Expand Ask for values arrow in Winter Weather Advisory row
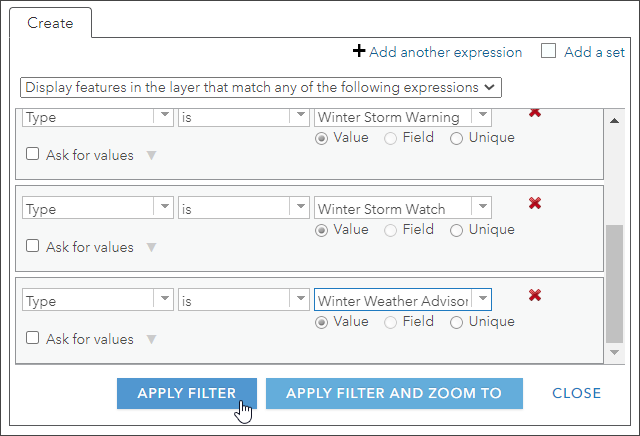 (x=152, y=339)
